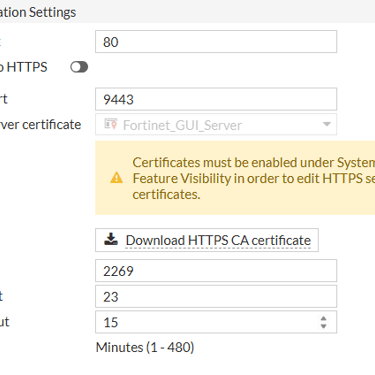Decrease the idle timeout with the down arrow
Viewport: 375px width, 375px height.
coord(323,326)
